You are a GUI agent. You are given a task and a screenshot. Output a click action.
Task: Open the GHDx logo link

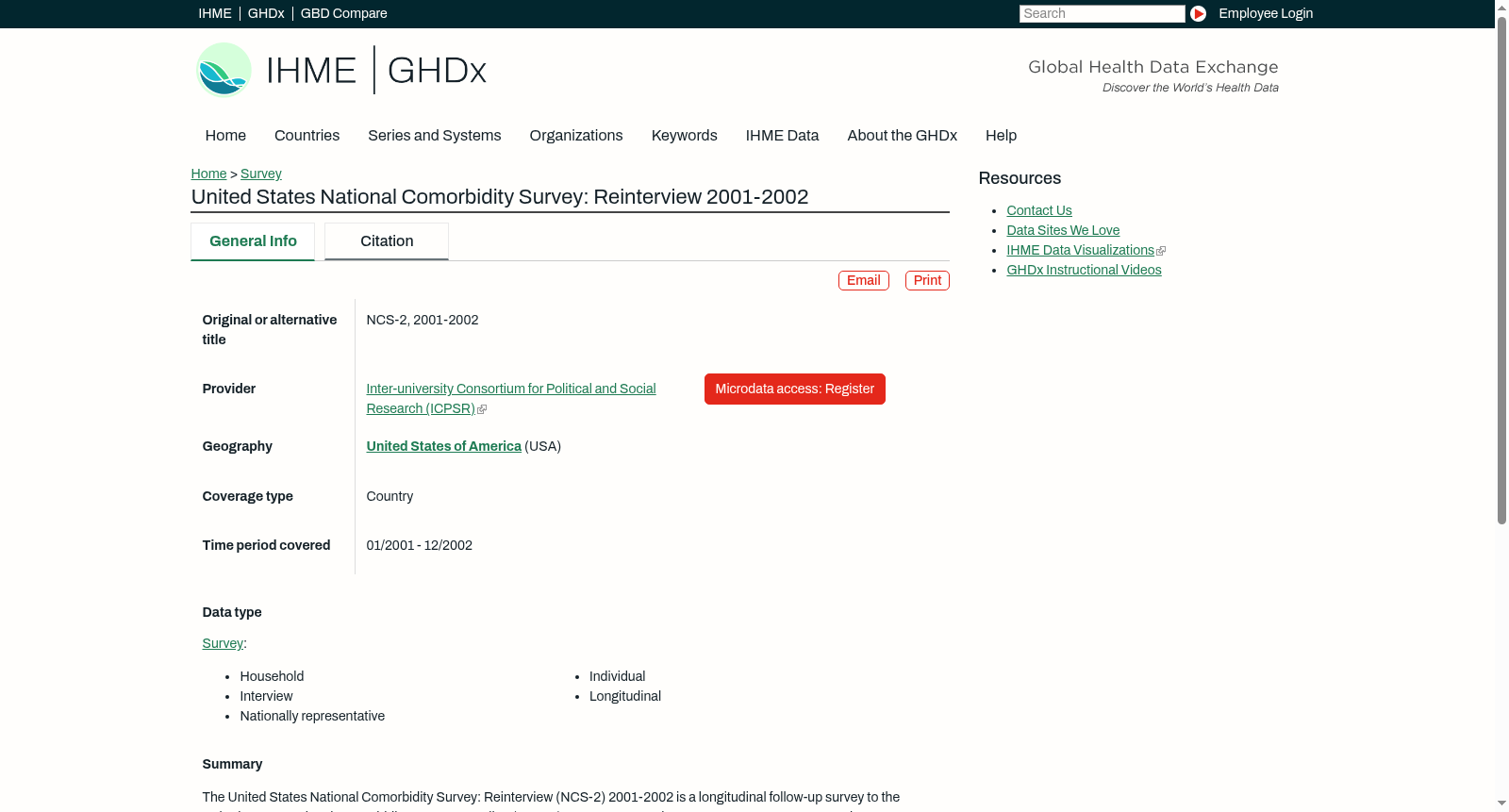pos(437,71)
